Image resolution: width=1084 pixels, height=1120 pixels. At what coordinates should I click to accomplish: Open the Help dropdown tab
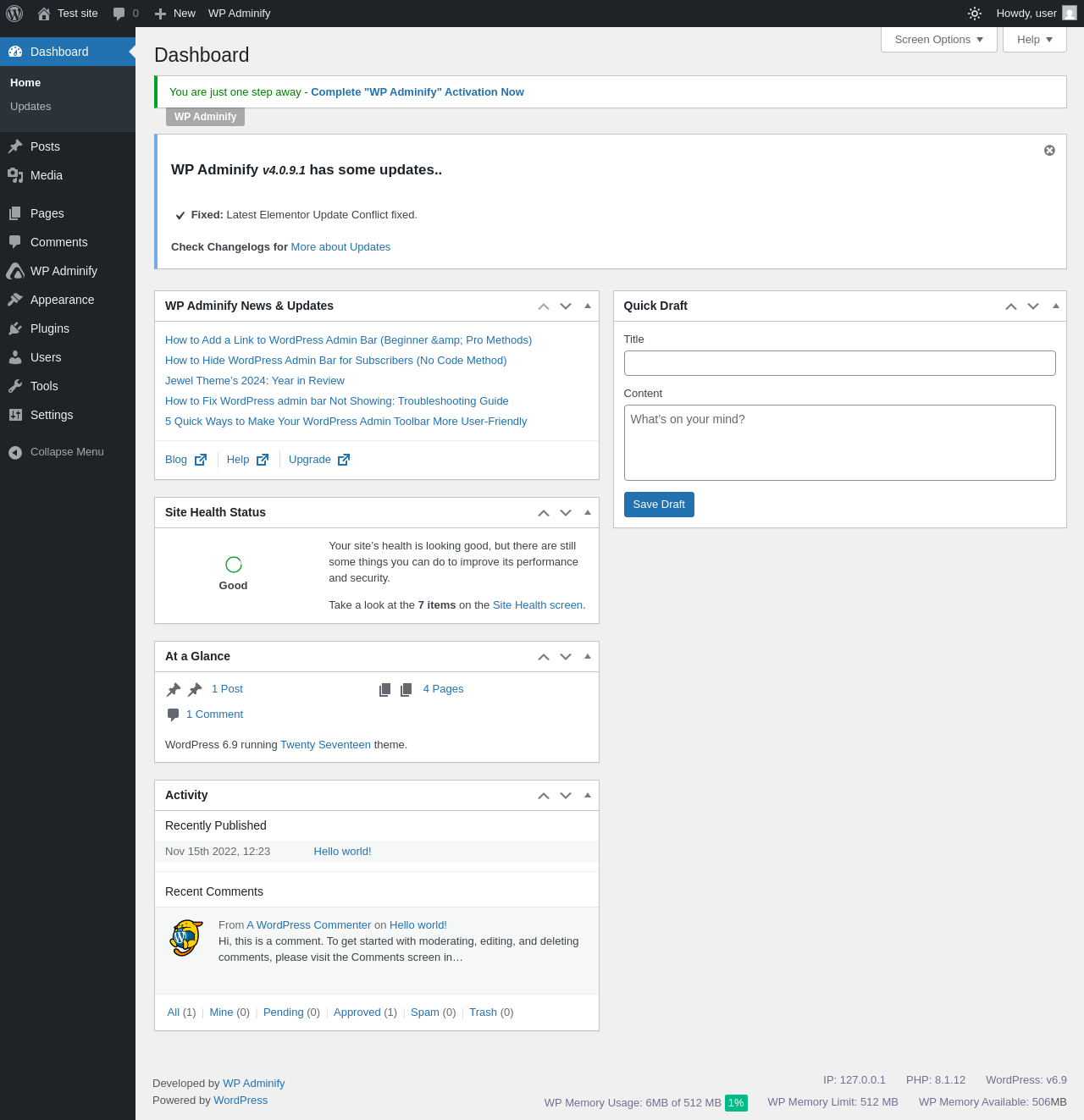point(1035,40)
